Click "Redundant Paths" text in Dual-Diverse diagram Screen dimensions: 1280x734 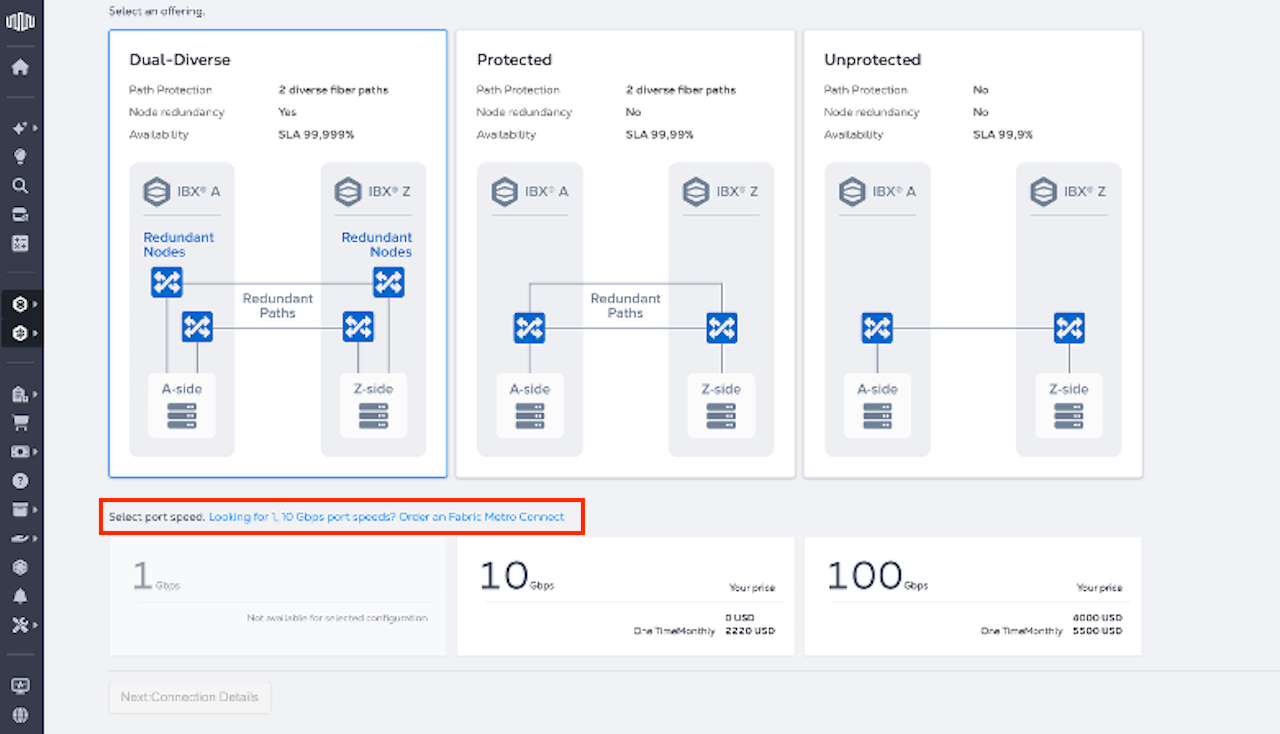[278, 306]
